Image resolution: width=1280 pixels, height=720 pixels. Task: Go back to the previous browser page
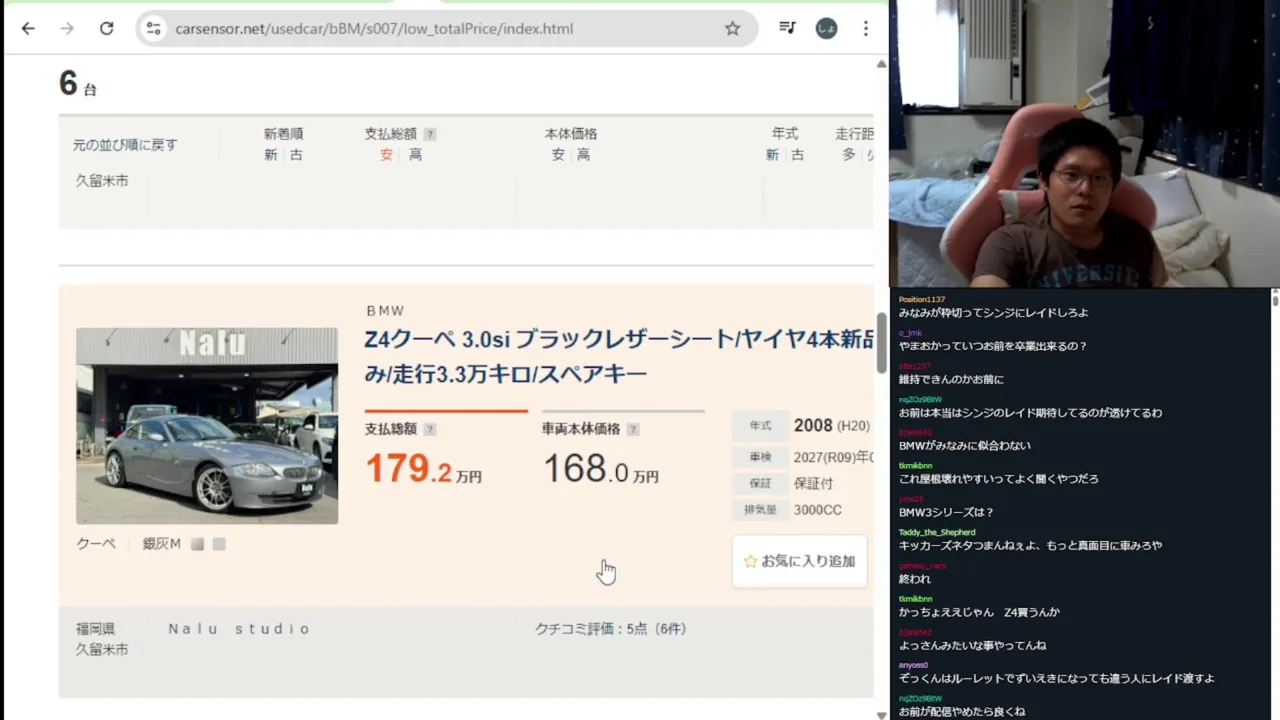point(28,28)
